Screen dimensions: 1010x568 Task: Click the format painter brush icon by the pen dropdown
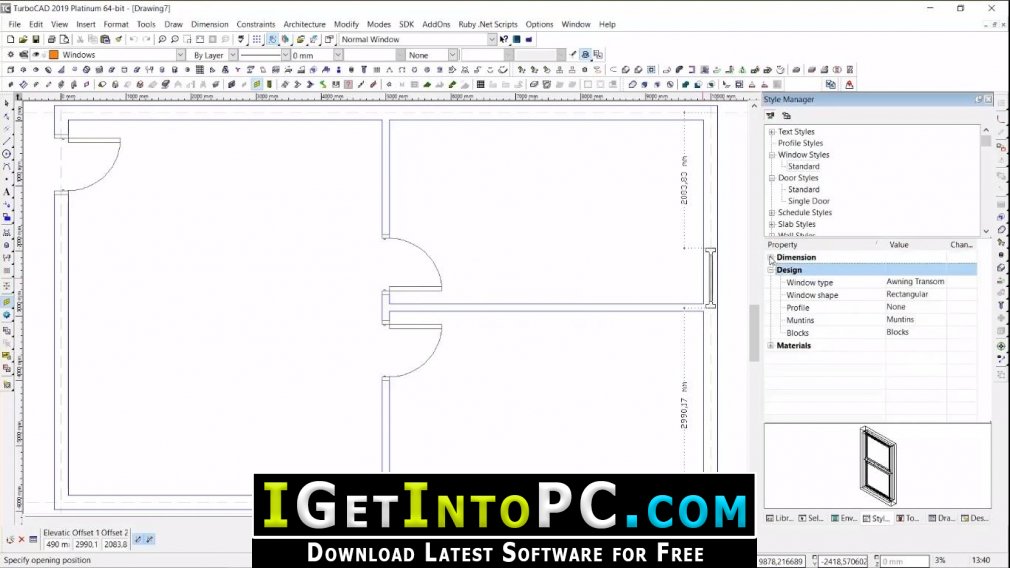[573, 55]
